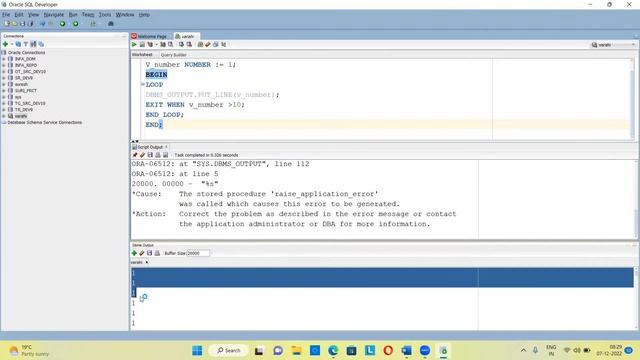Image resolution: width=640 pixels, height=360 pixels.
Task: Click the Save icon in main toolbar
Action: [22, 24]
